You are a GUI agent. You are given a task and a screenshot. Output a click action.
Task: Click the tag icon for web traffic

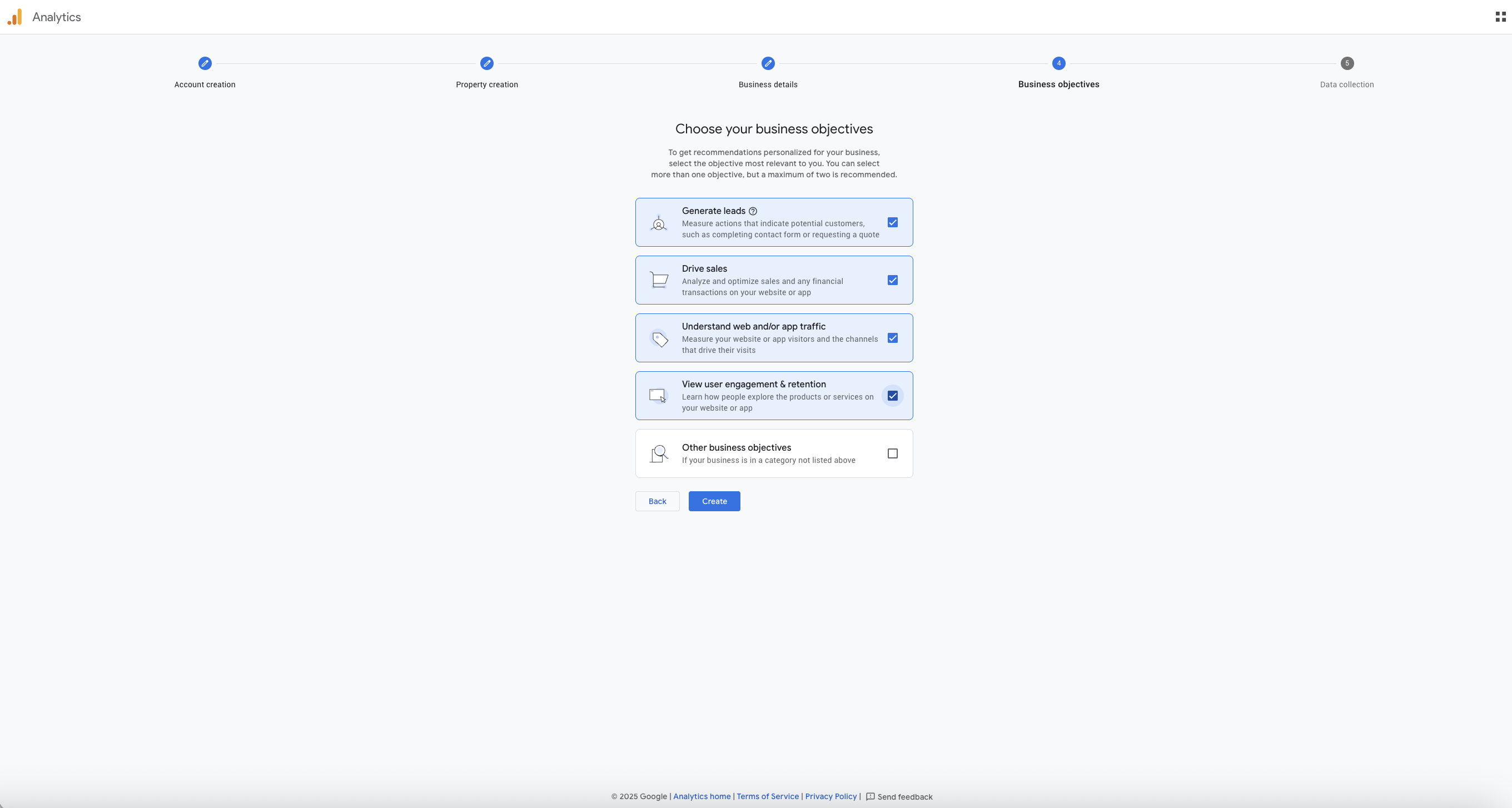659,338
